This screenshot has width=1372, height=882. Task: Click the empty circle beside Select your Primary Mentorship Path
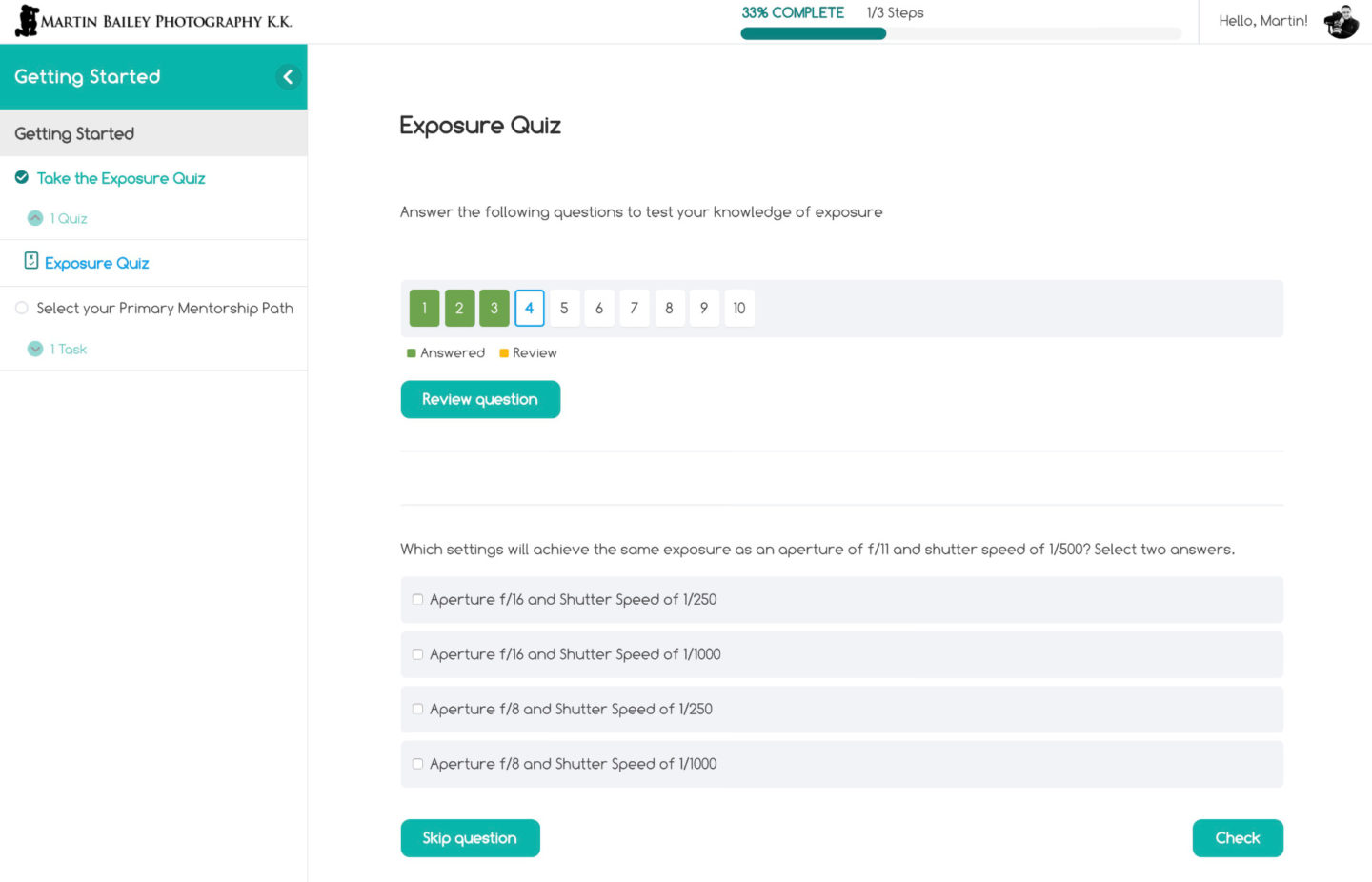(x=22, y=308)
